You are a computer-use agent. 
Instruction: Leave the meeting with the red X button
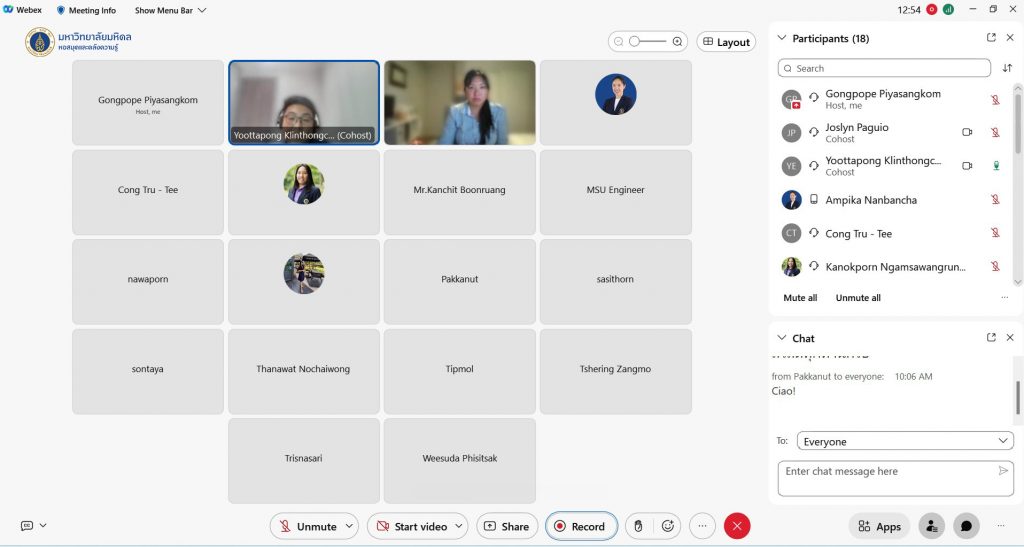click(737, 526)
